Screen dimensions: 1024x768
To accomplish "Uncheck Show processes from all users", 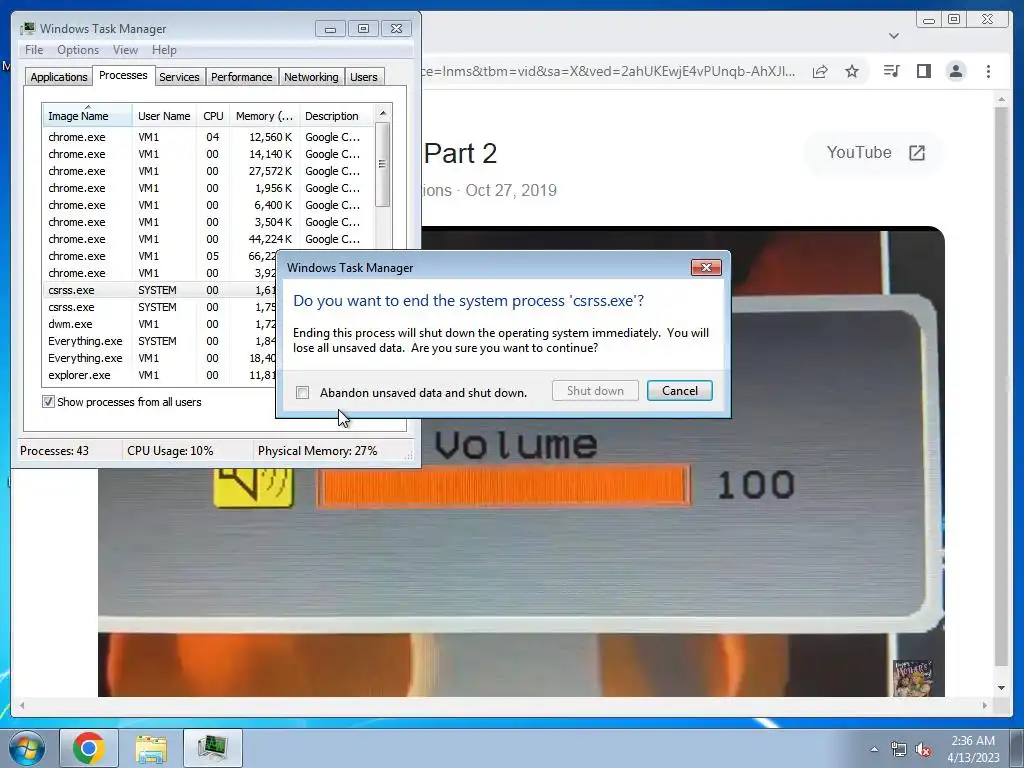I will [48, 402].
